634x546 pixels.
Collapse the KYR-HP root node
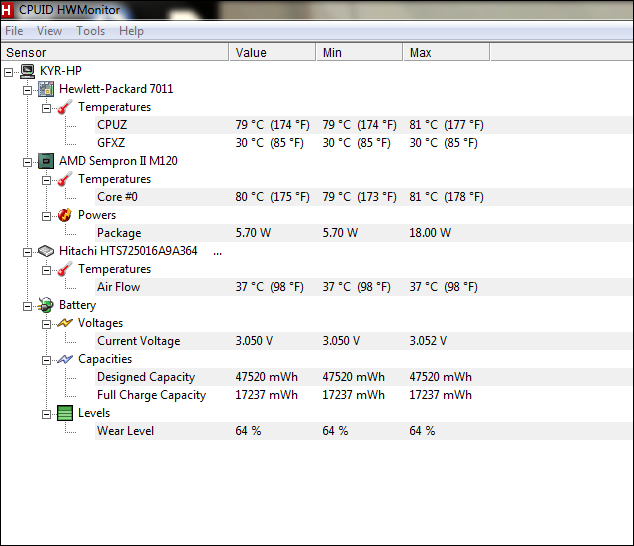(8, 73)
